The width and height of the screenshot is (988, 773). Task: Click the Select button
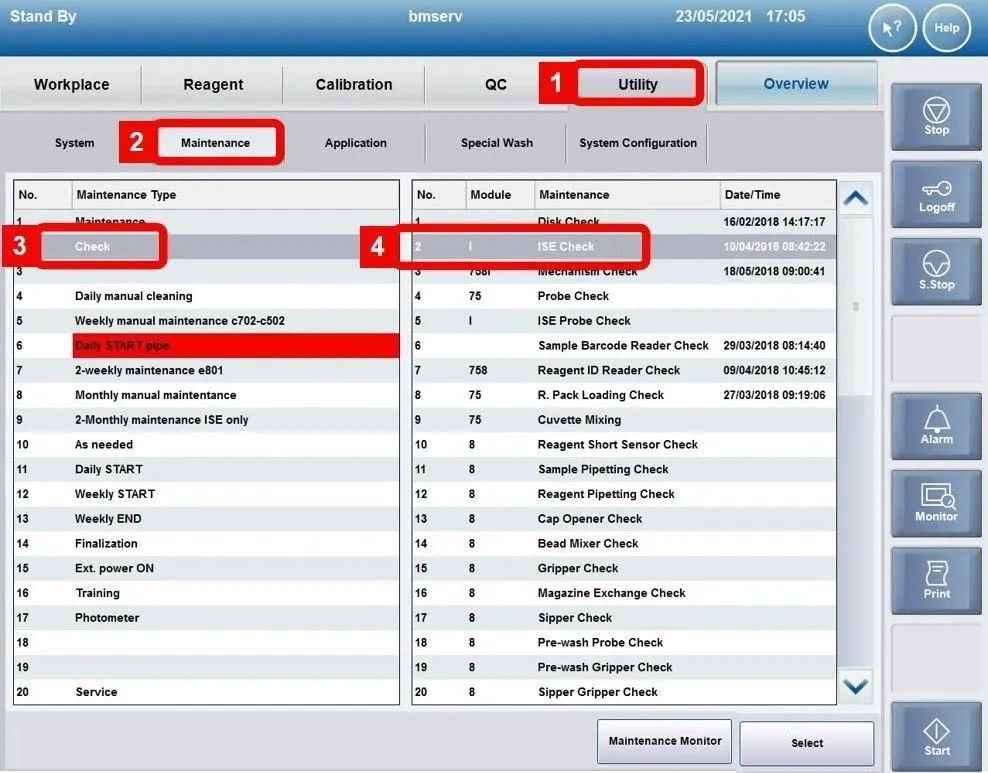pos(807,743)
